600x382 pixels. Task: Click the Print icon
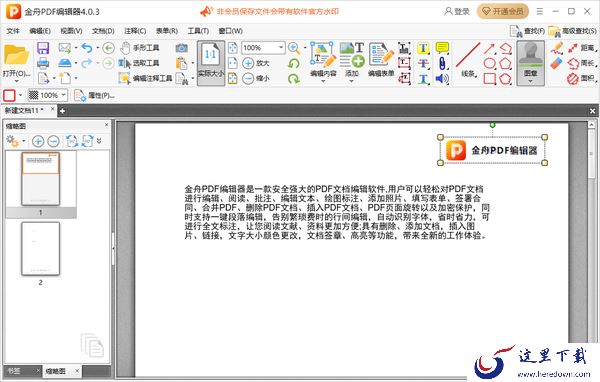tap(43, 63)
